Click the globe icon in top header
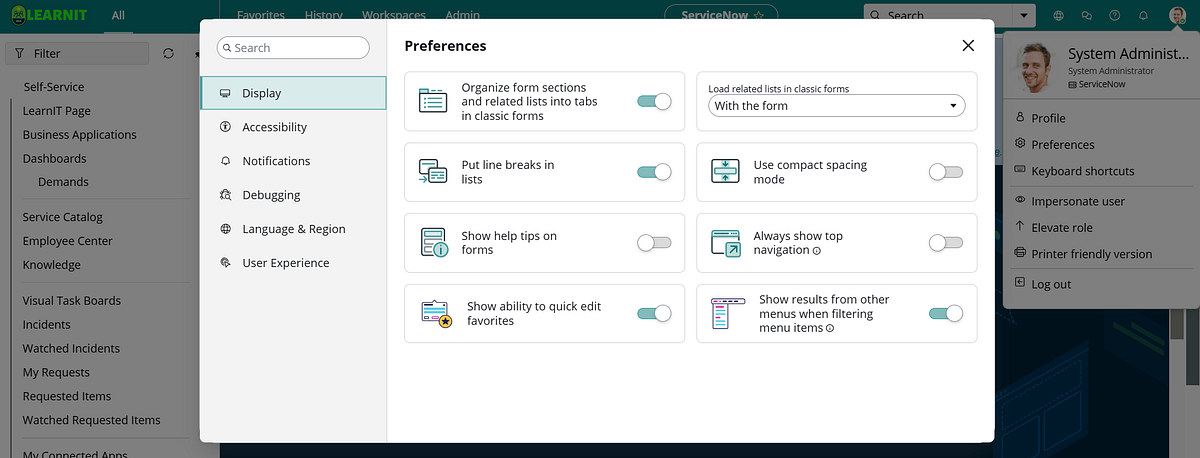Viewport: 1200px width, 458px height. click(1059, 15)
